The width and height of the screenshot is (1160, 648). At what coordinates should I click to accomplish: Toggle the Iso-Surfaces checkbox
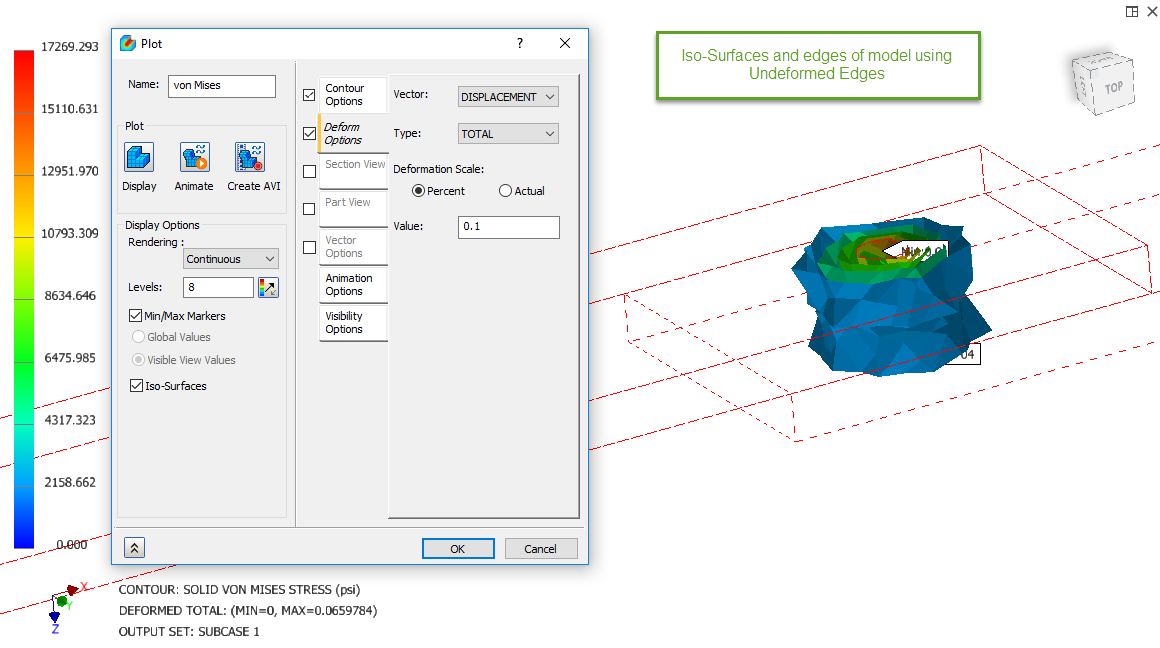pyautogui.click(x=135, y=385)
